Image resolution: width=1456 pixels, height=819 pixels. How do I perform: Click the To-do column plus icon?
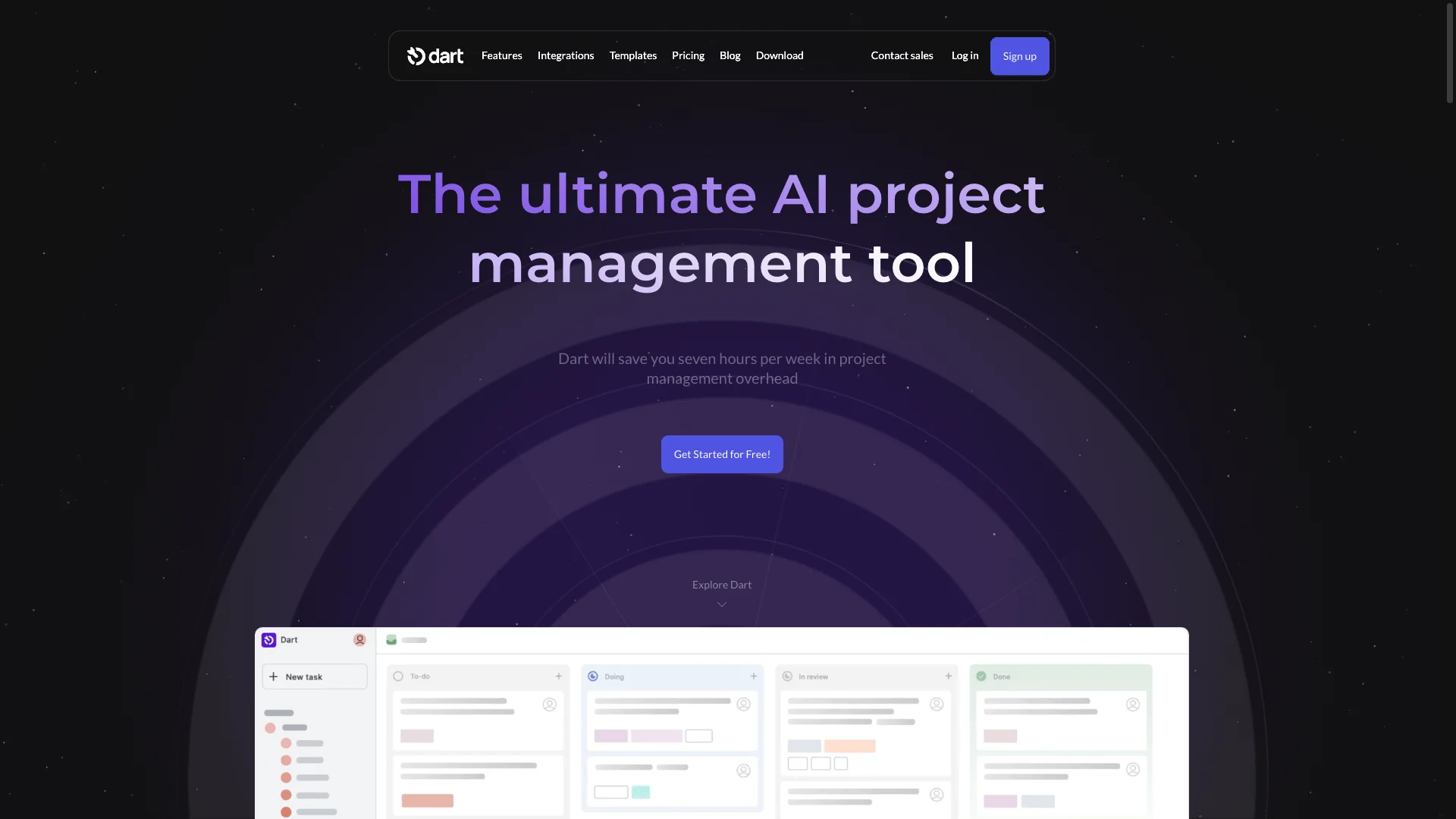click(558, 676)
